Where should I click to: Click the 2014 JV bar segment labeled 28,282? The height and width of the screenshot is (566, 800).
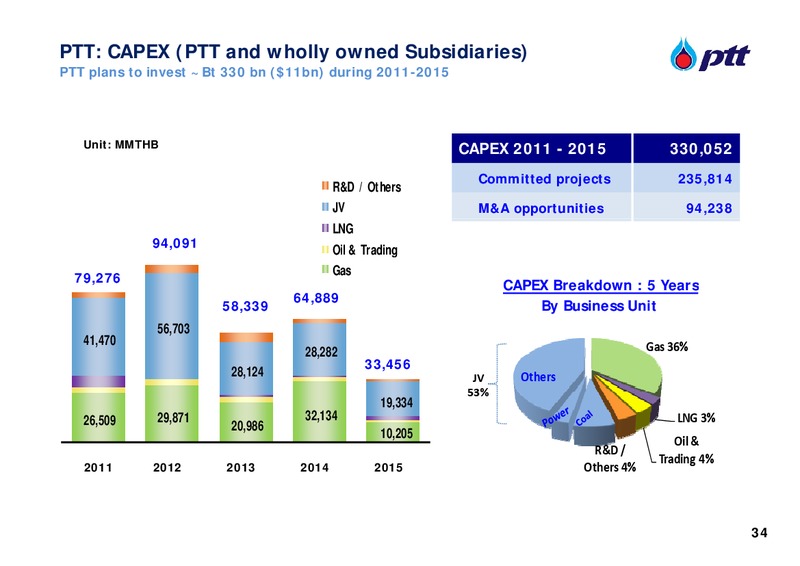(319, 350)
